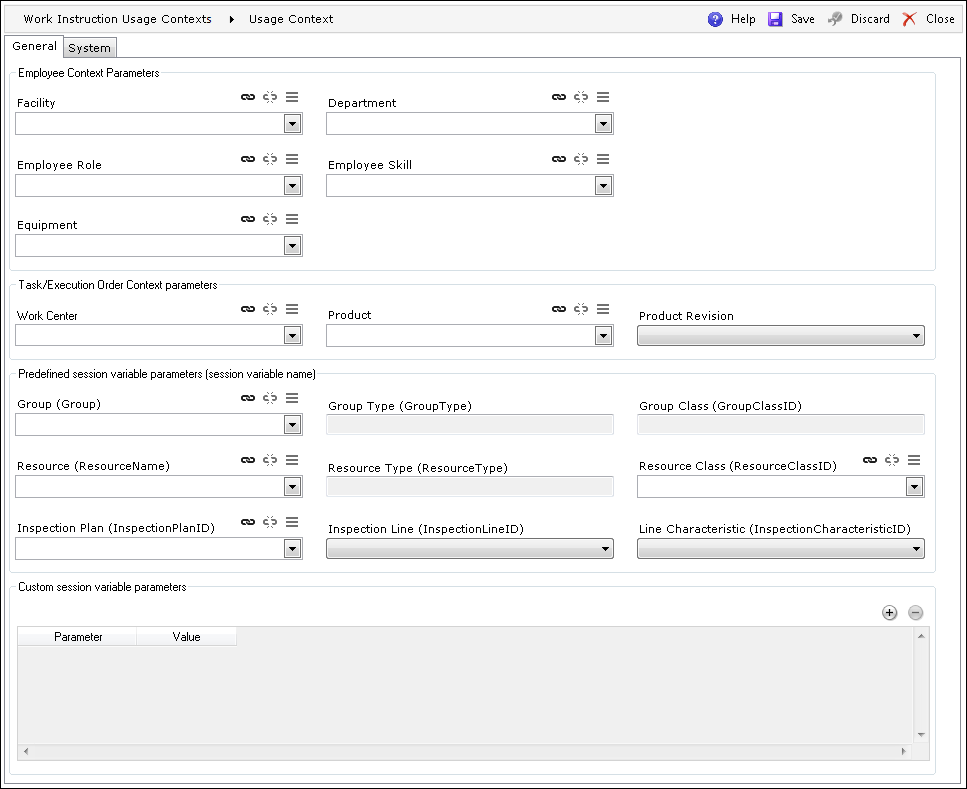Click the link icon for Employee Skill

(559, 159)
